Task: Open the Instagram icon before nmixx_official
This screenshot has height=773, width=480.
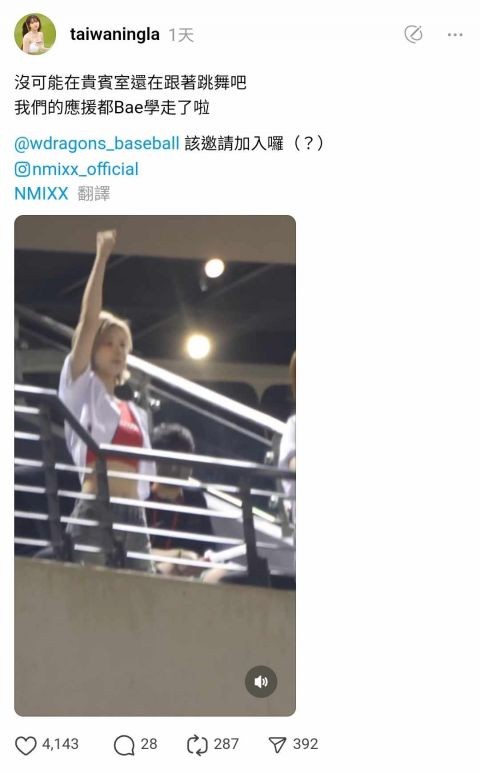Action: tap(22, 169)
